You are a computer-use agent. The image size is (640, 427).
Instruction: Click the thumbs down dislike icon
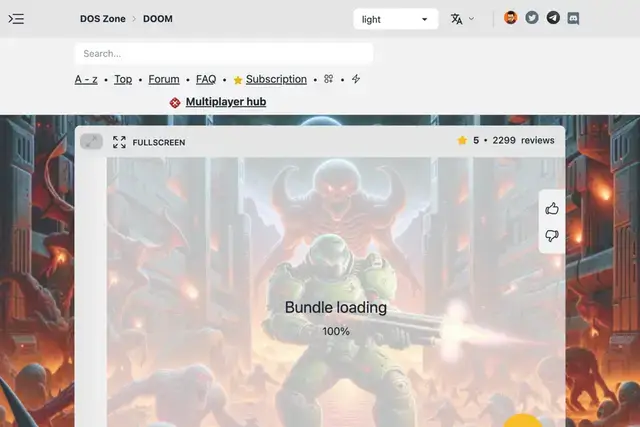click(x=552, y=236)
